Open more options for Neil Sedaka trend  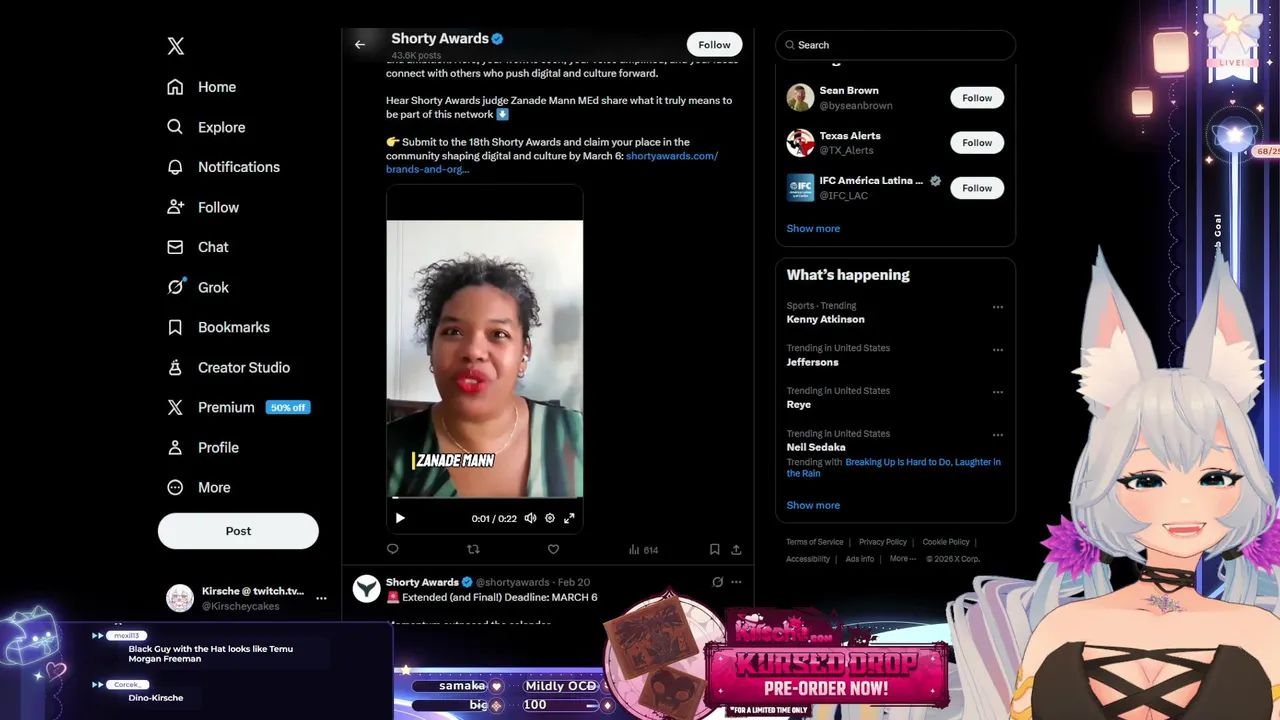pos(997,435)
